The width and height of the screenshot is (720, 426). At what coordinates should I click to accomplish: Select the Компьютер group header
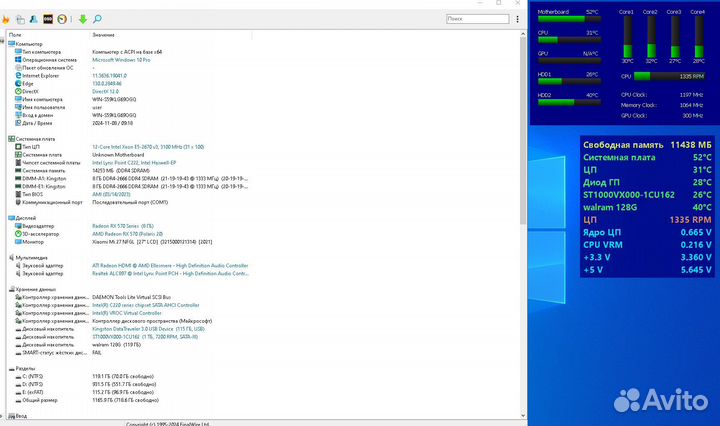(x=29, y=44)
